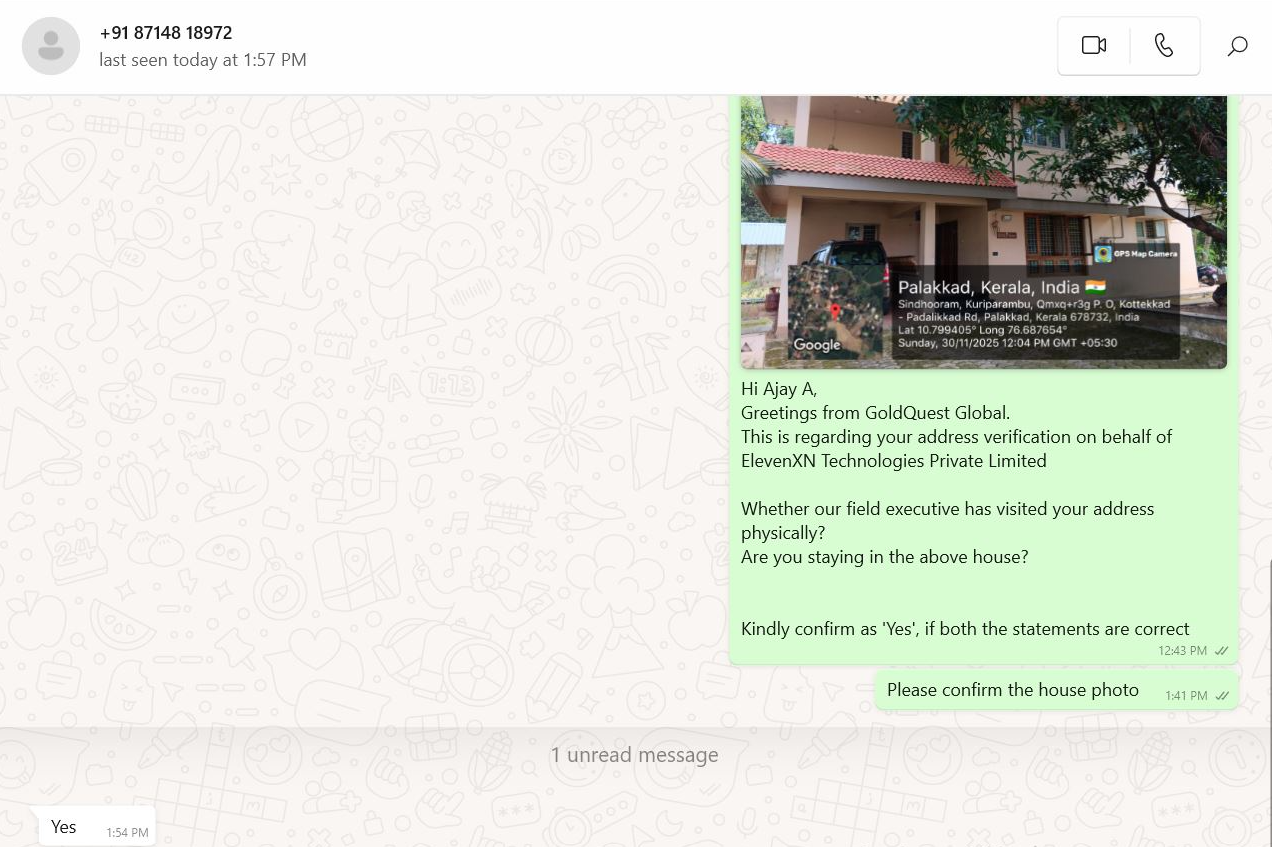Click the GPS Map Camera badge on photo

(x=1136, y=254)
